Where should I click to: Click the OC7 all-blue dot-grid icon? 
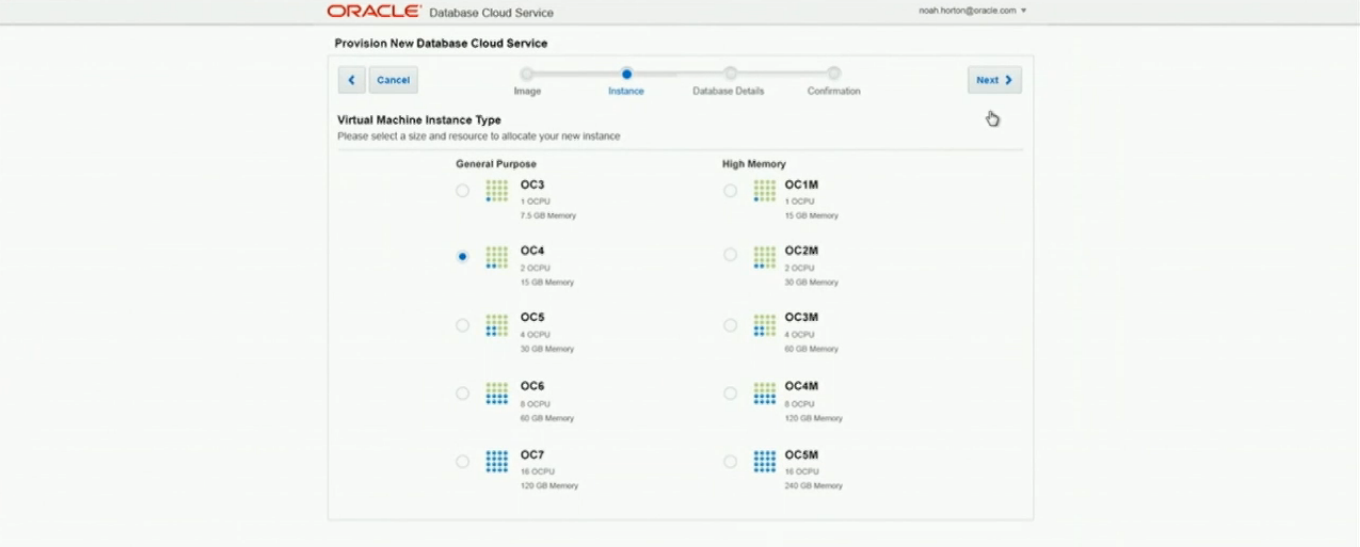coord(497,461)
